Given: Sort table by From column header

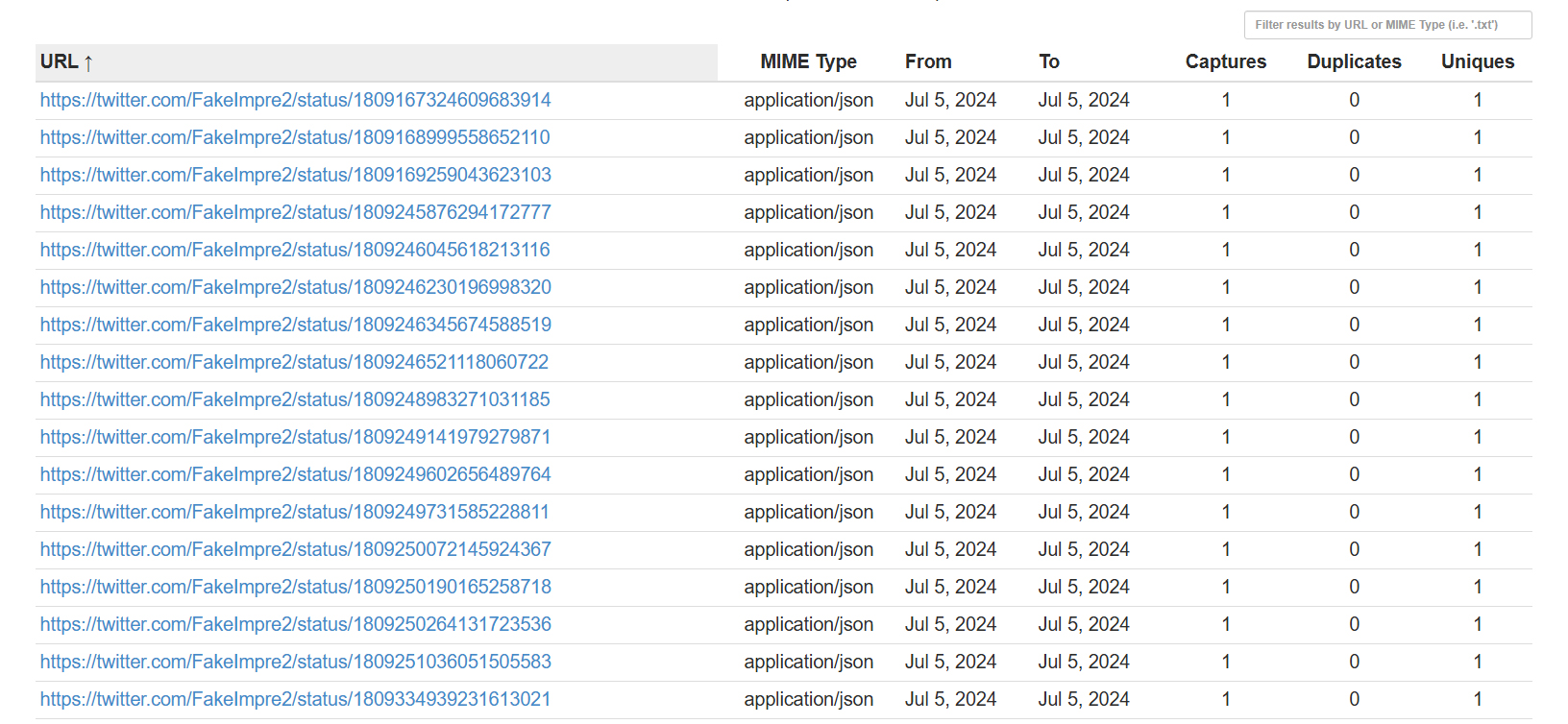Looking at the screenshot, I should (x=928, y=61).
